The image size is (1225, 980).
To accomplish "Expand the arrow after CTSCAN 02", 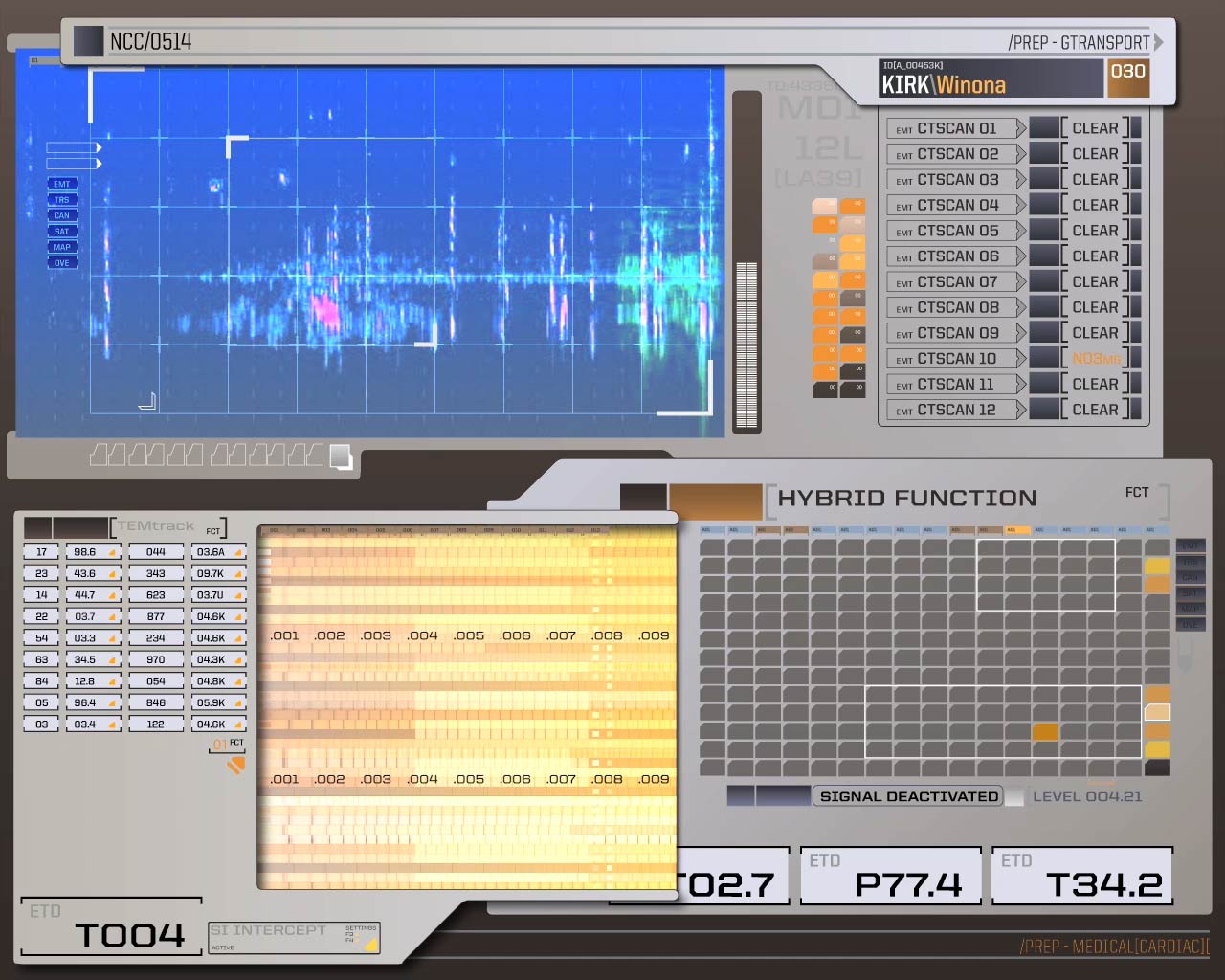I will point(1021,154).
